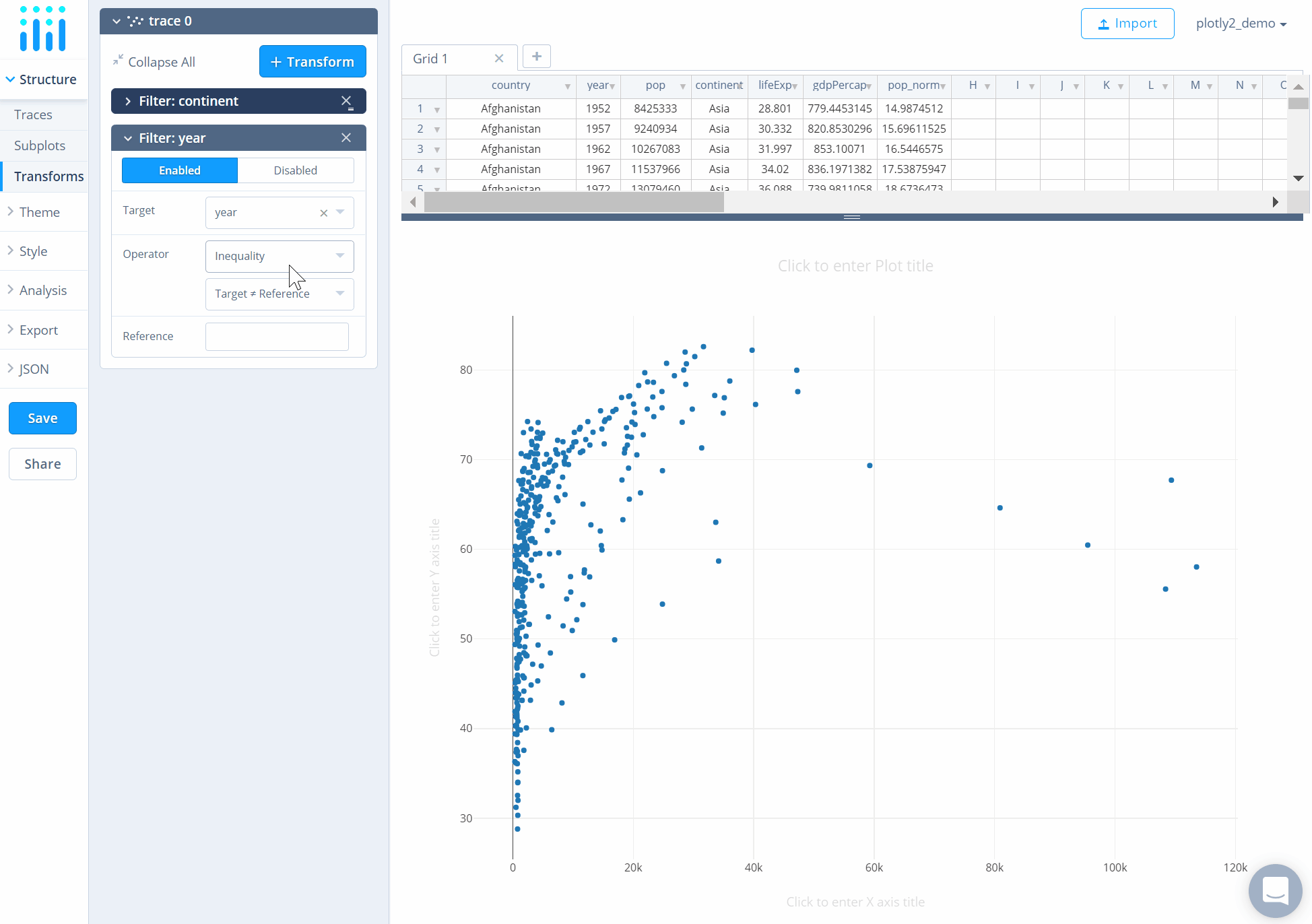Add a new grid with plus icon
This screenshot has height=924, width=1312.
click(537, 57)
